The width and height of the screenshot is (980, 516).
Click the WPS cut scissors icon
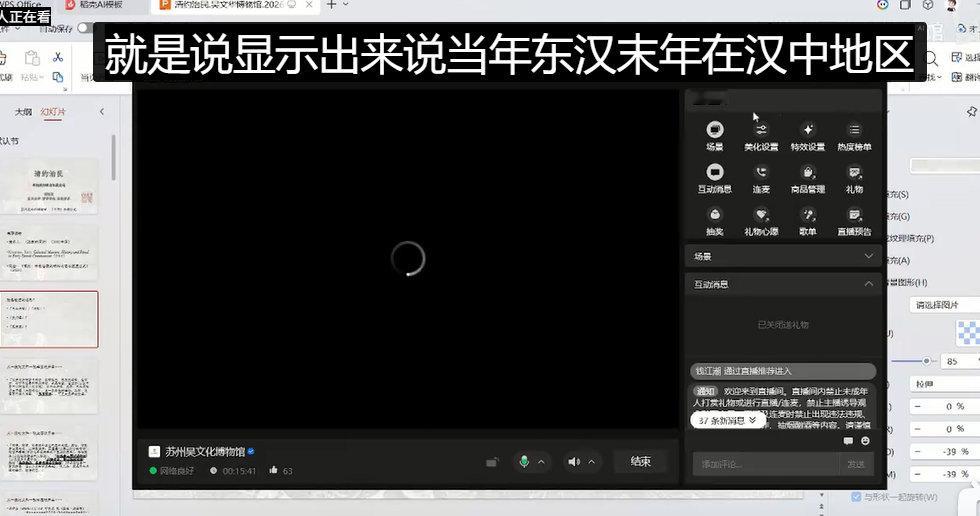pos(58,57)
